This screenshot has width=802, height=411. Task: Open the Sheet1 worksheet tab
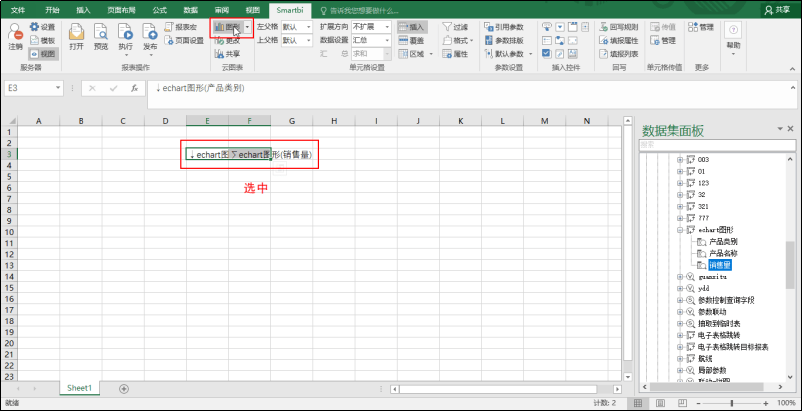(80, 388)
